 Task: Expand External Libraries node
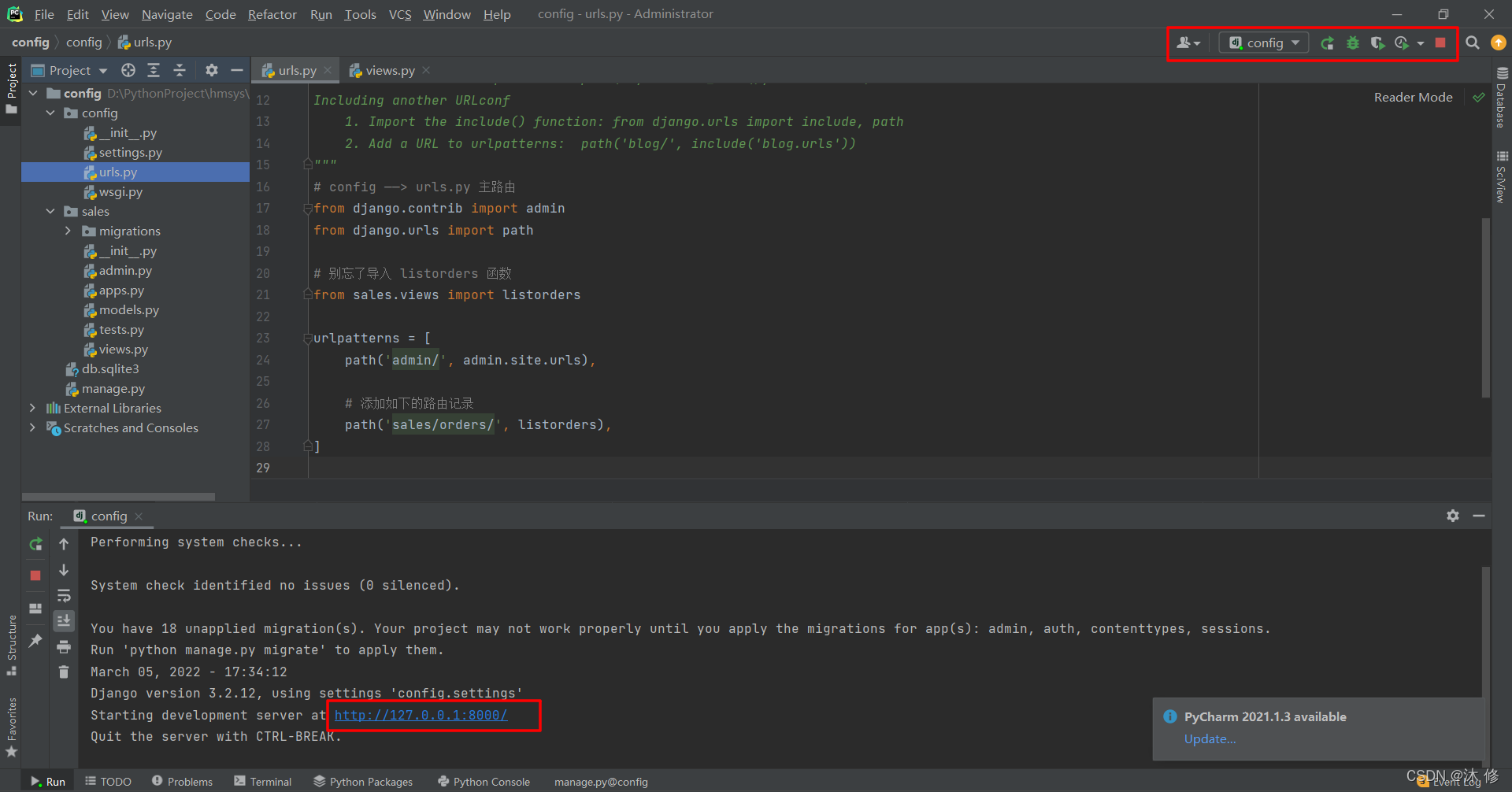point(32,408)
